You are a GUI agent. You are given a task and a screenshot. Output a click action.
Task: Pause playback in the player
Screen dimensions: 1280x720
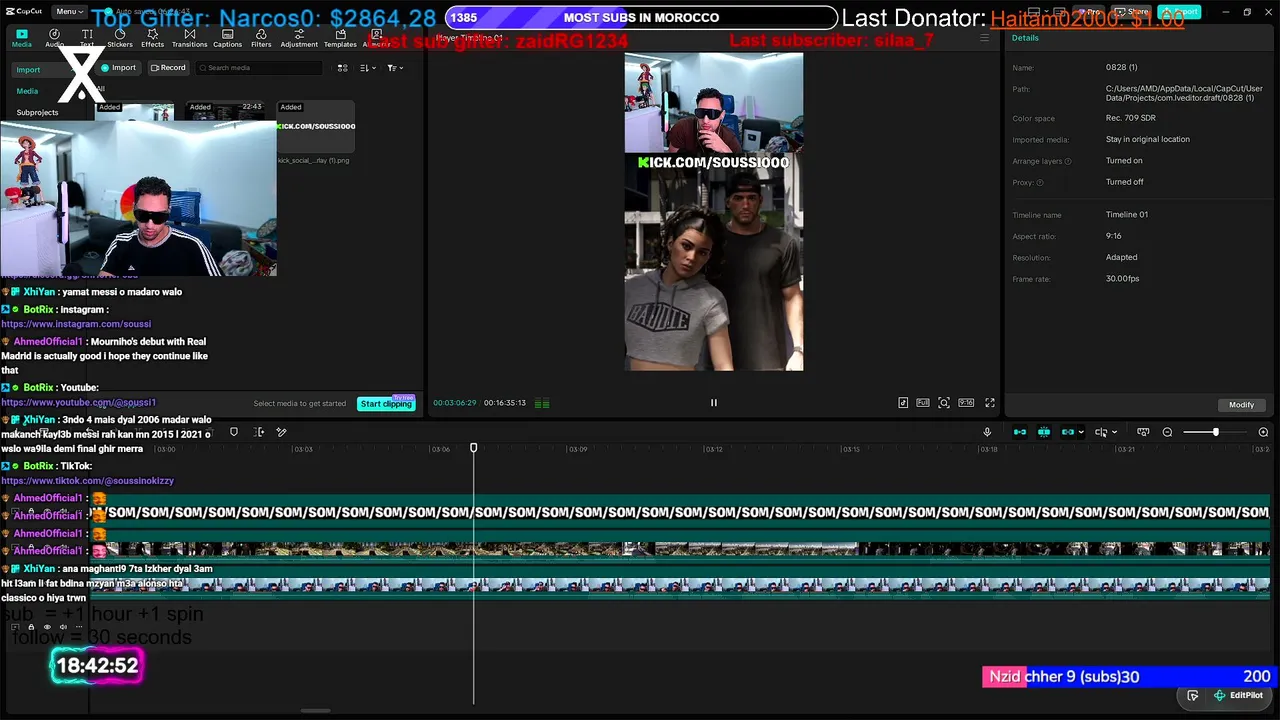pos(714,403)
